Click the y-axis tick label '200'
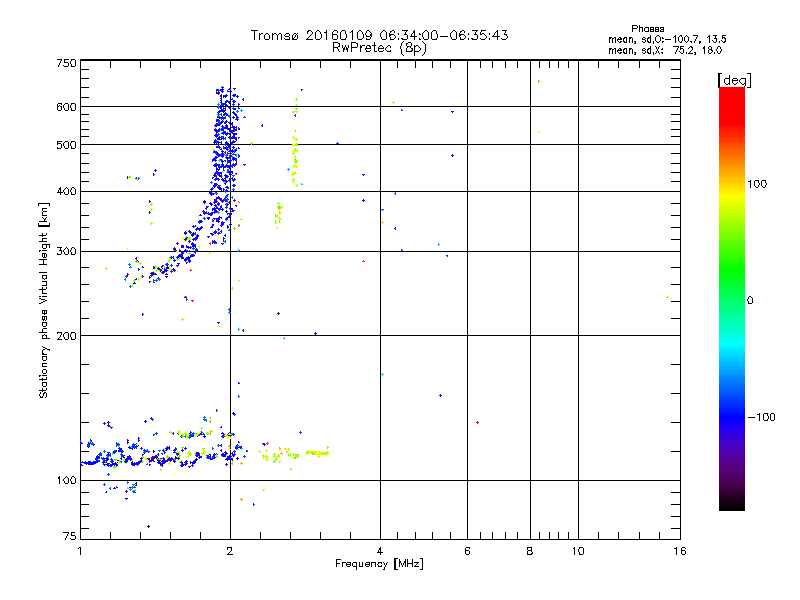The height and width of the screenshot is (600, 800). (x=66, y=336)
